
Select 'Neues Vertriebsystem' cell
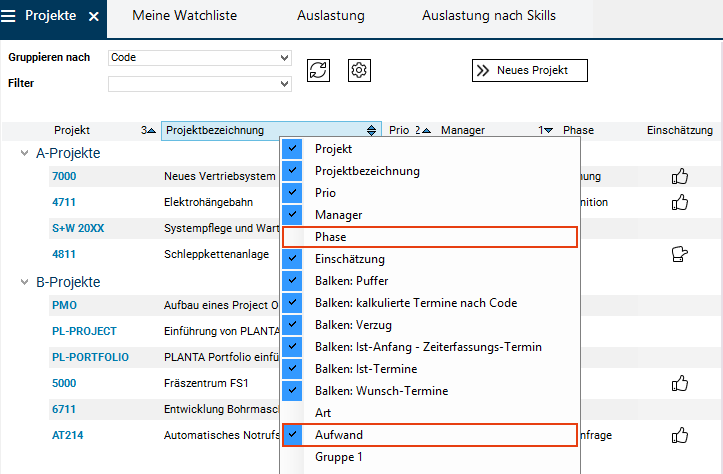(x=219, y=176)
